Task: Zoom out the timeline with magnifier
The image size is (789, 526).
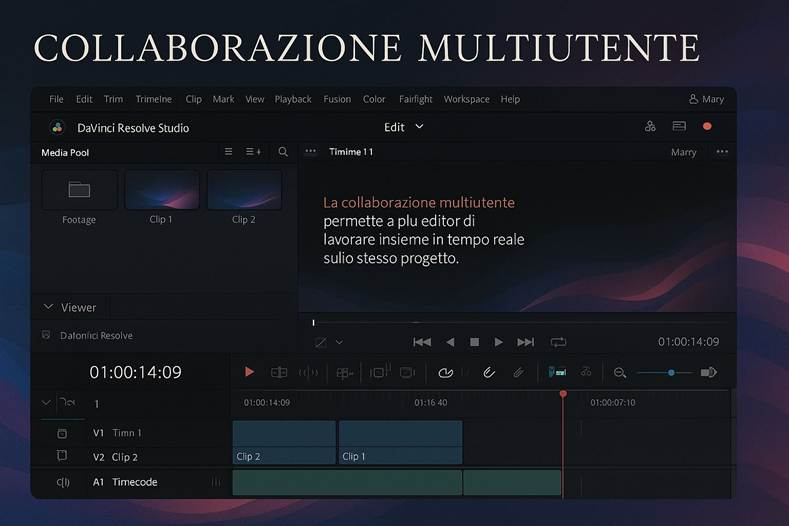Action: 620,372
